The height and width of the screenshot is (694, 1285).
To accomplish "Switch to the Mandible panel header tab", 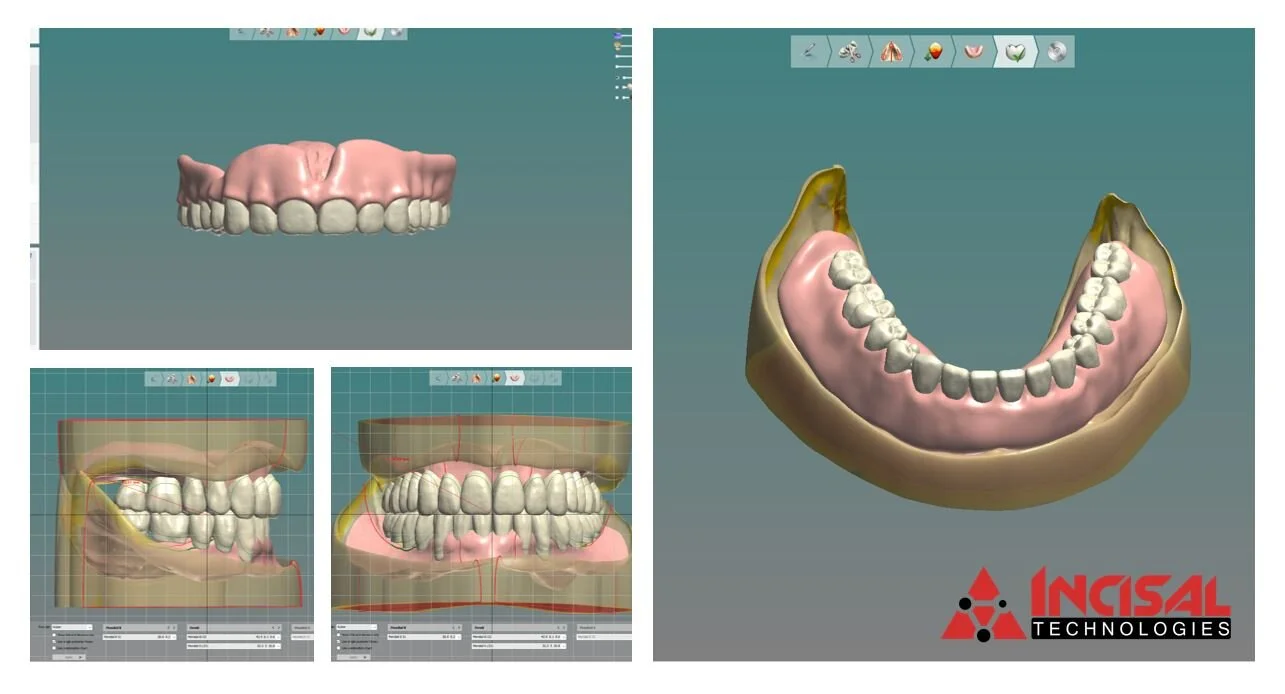I will tap(400, 627).
